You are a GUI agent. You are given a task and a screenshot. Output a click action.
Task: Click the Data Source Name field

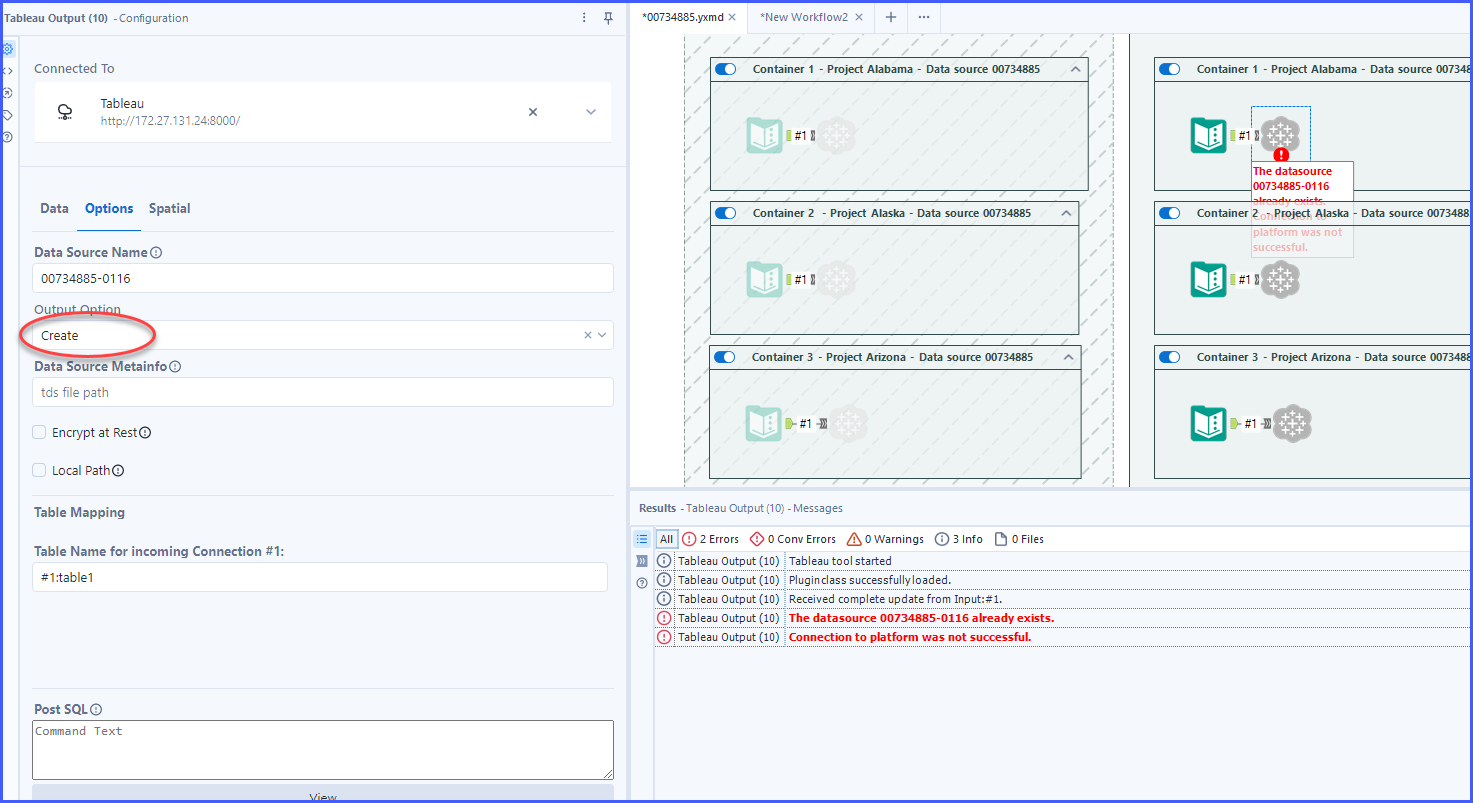tap(323, 278)
